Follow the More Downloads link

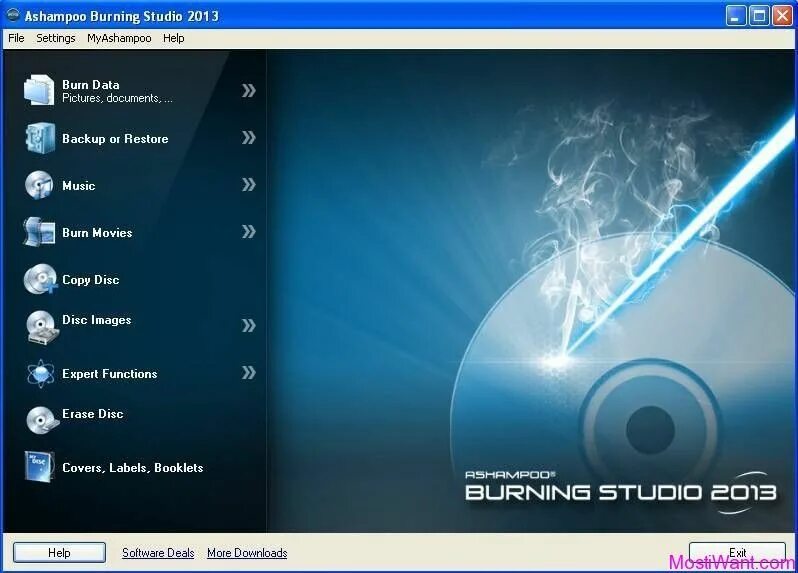[x=247, y=553]
